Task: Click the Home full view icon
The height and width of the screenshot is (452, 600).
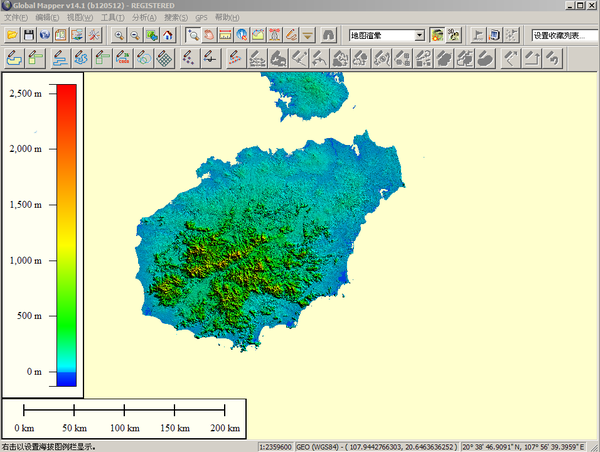Action: point(167,35)
